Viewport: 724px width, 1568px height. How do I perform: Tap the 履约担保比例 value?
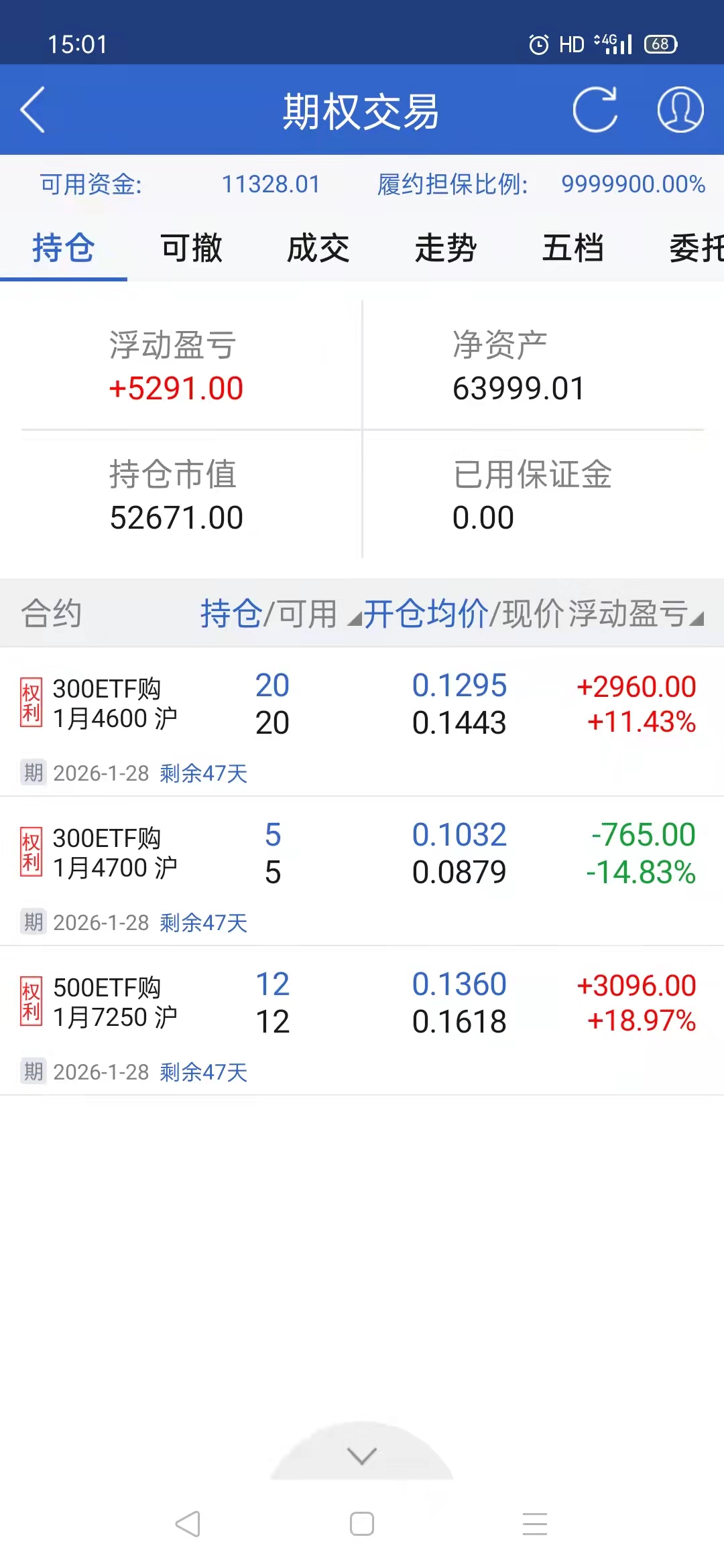(633, 184)
